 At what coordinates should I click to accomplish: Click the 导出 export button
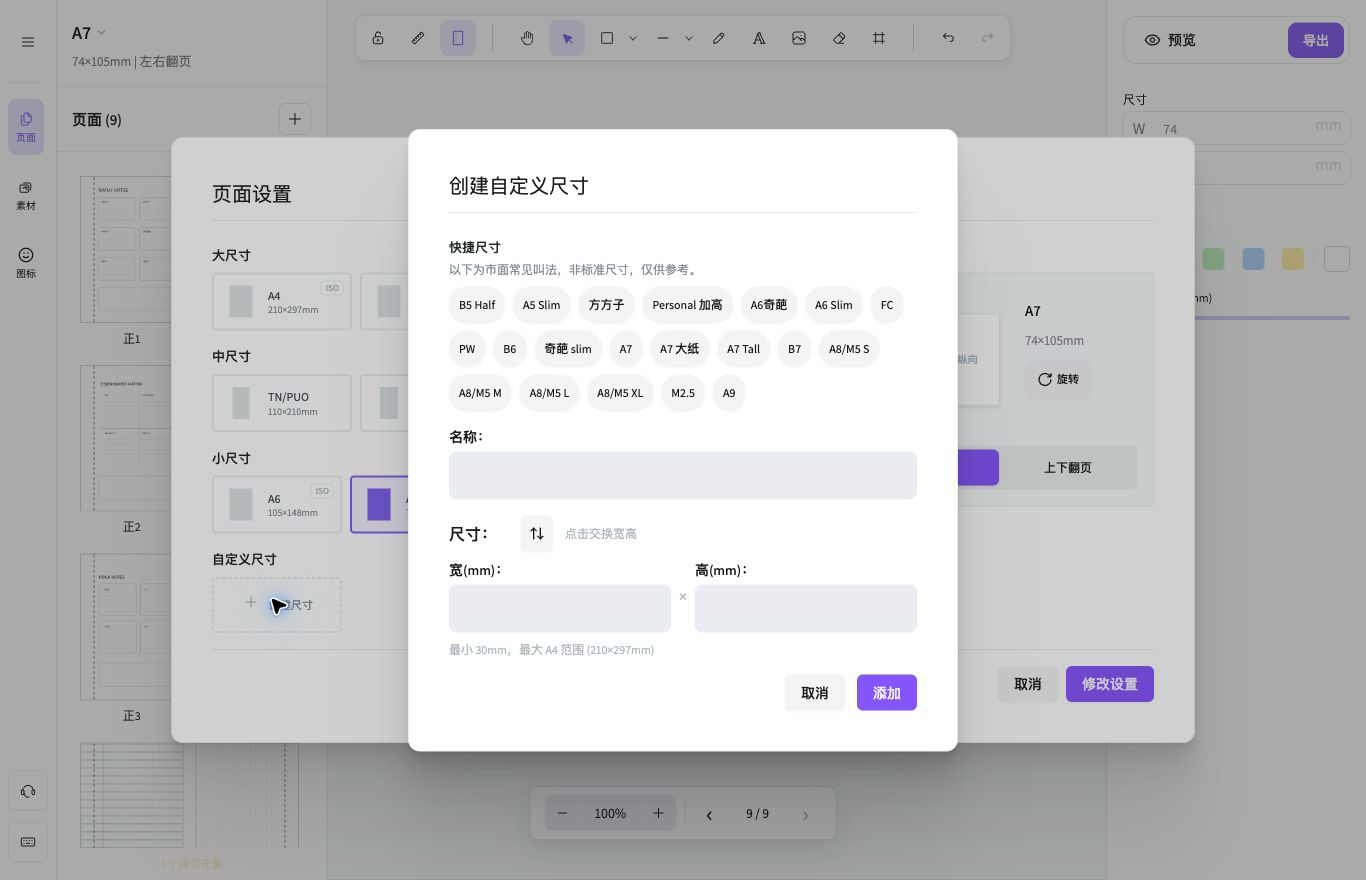pyautogui.click(x=1315, y=40)
